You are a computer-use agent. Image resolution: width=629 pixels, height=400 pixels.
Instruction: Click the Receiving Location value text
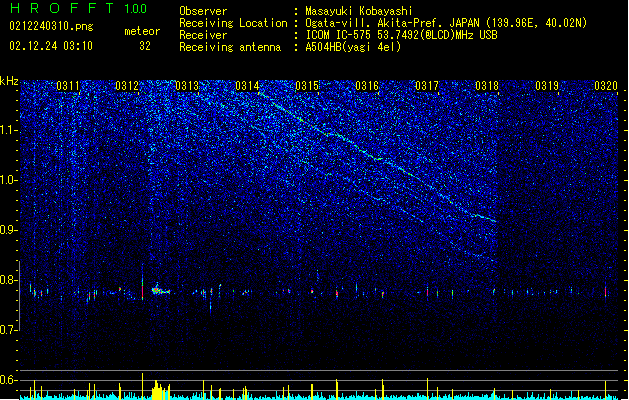(446, 23)
